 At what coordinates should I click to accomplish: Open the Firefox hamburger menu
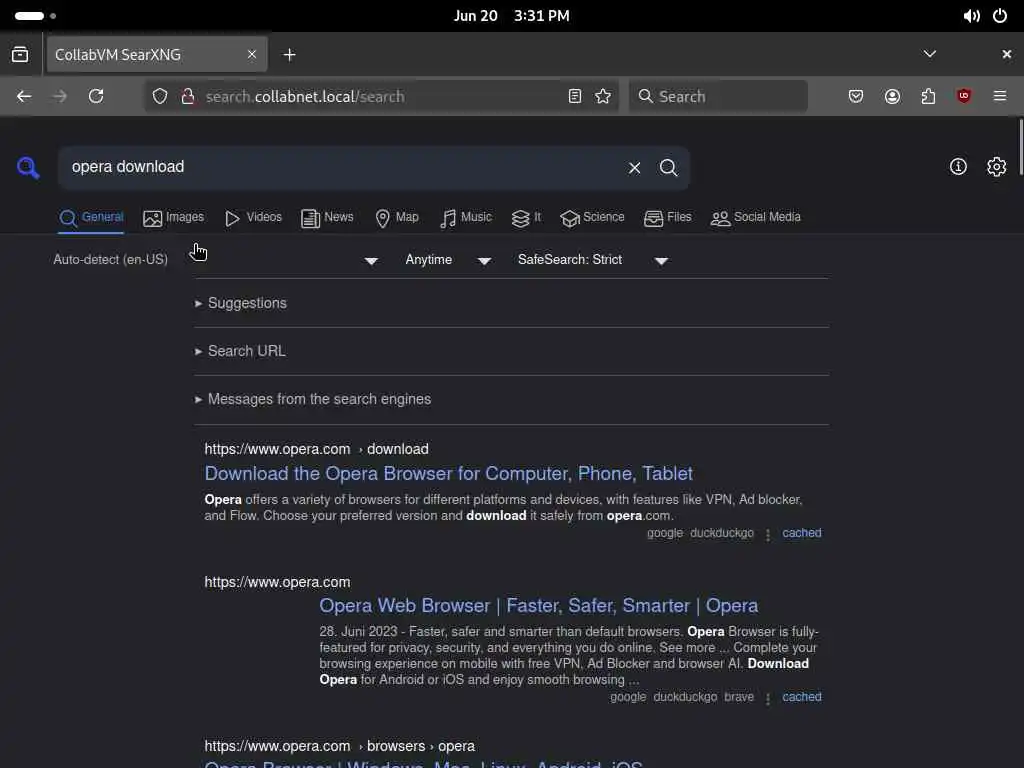pos(1000,97)
